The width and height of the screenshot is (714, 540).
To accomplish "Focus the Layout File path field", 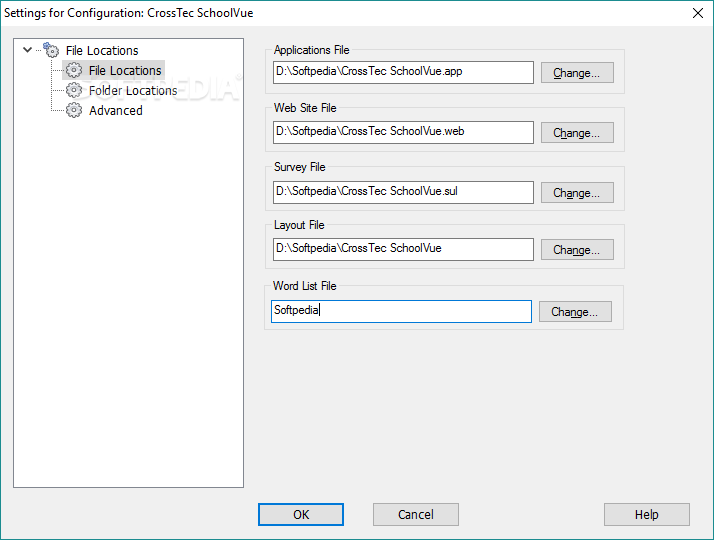I will (x=403, y=249).
